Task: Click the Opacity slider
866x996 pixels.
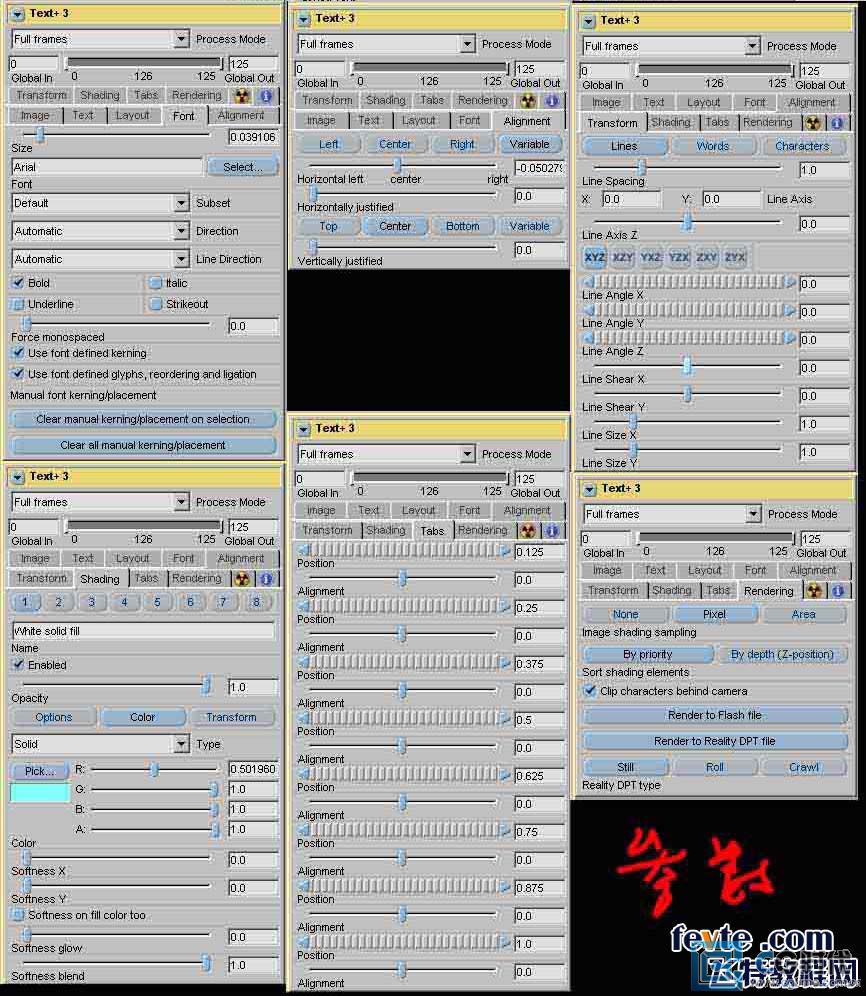Action: click(116, 685)
